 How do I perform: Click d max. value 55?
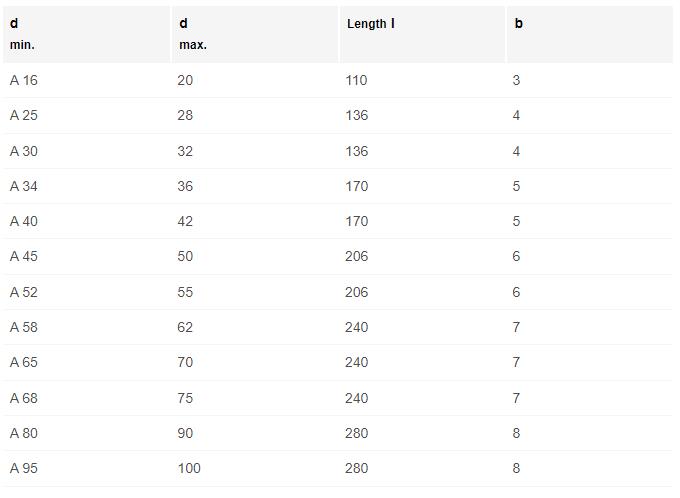tap(185, 292)
